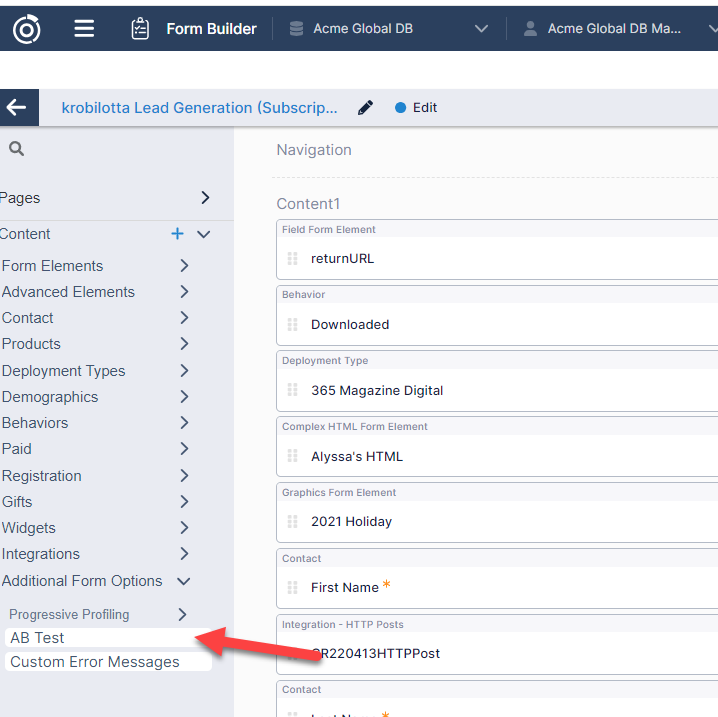Image resolution: width=718 pixels, height=717 pixels.
Task: Click drag handle for returnURL element
Action: click(293, 258)
